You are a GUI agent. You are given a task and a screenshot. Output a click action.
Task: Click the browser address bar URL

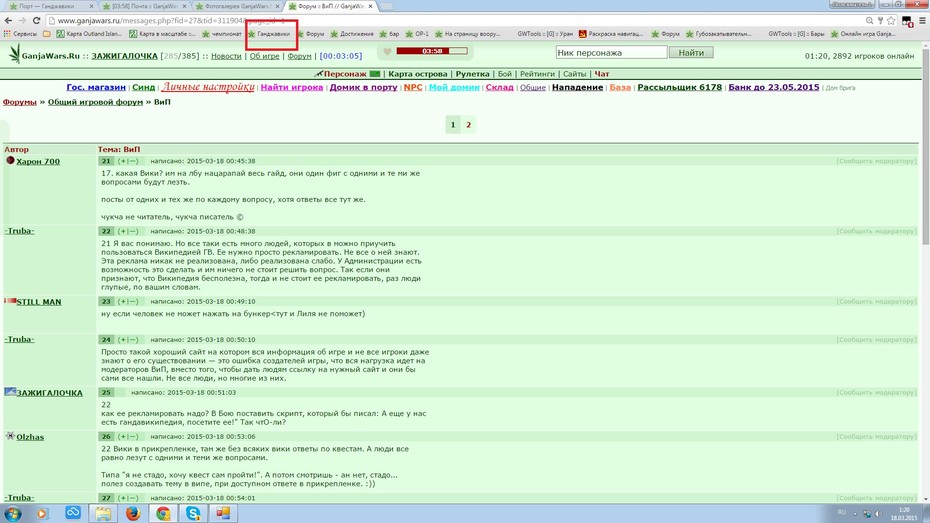[172, 20]
